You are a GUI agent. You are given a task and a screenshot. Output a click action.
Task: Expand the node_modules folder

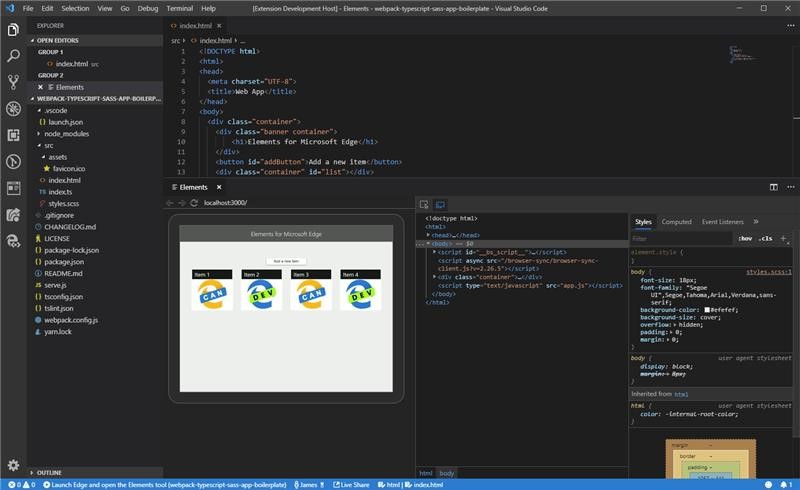point(66,133)
